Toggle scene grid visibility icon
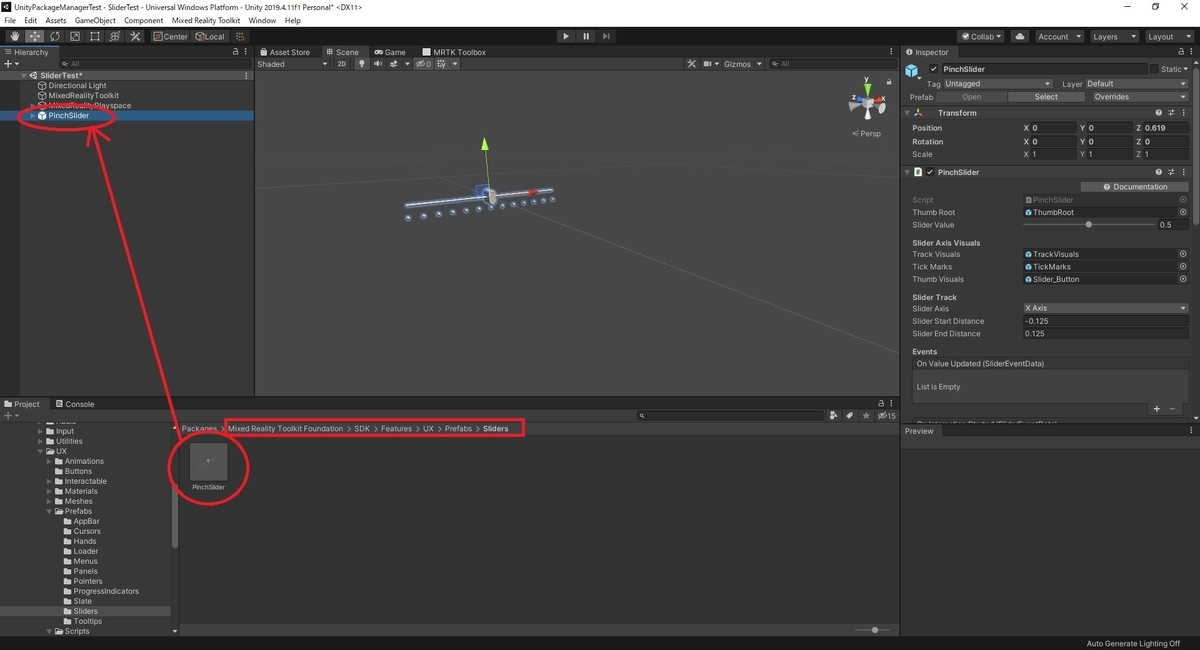The width and height of the screenshot is (1200, 650). [x=442, y=64]
